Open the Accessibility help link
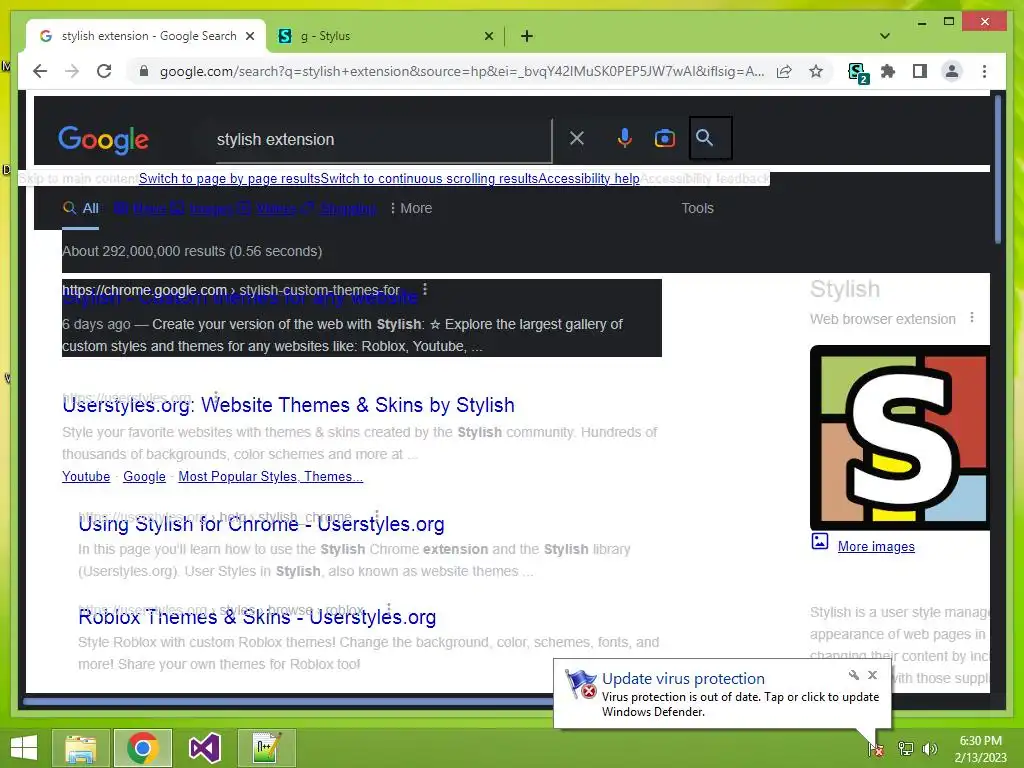The image size is (1024, 768). coord(589,178)
